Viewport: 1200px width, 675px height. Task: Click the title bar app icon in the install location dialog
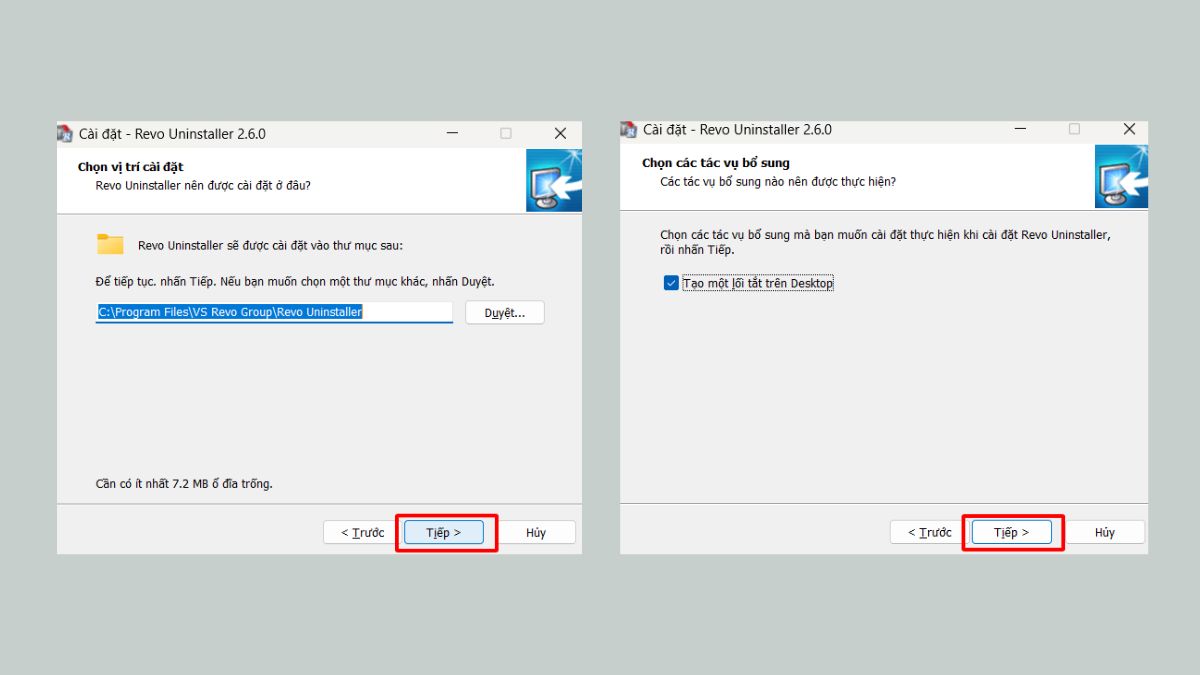[65, 134]
